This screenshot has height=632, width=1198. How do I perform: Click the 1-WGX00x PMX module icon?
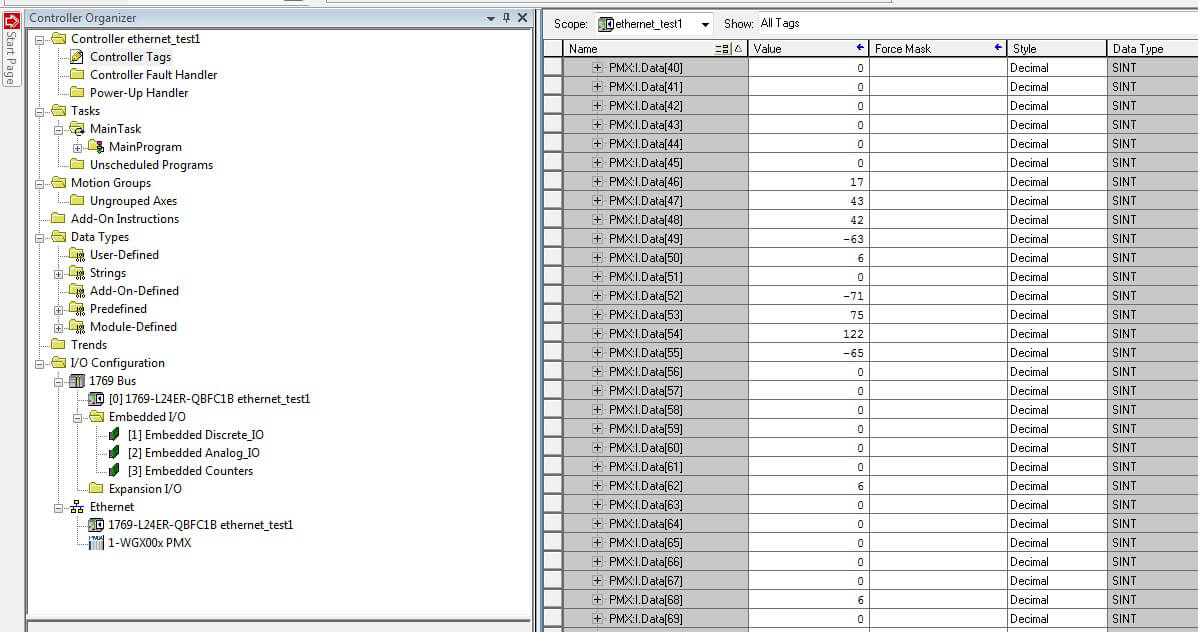point(95,543)
